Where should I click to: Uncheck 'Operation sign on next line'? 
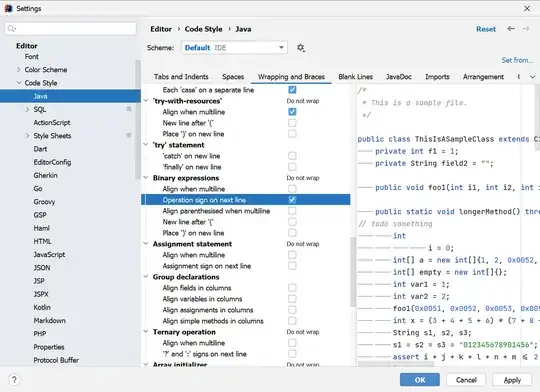coord(292,200)
